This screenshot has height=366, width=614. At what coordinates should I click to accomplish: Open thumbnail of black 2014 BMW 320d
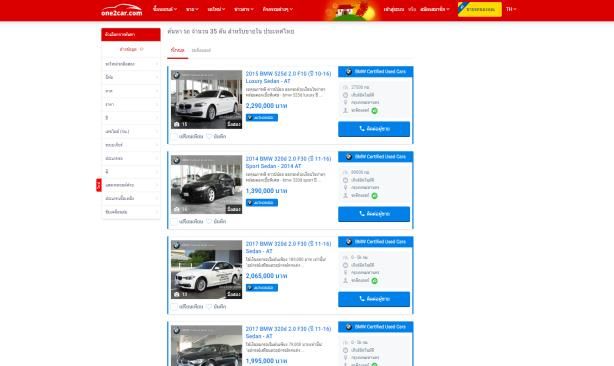click(x=206, y=184)
